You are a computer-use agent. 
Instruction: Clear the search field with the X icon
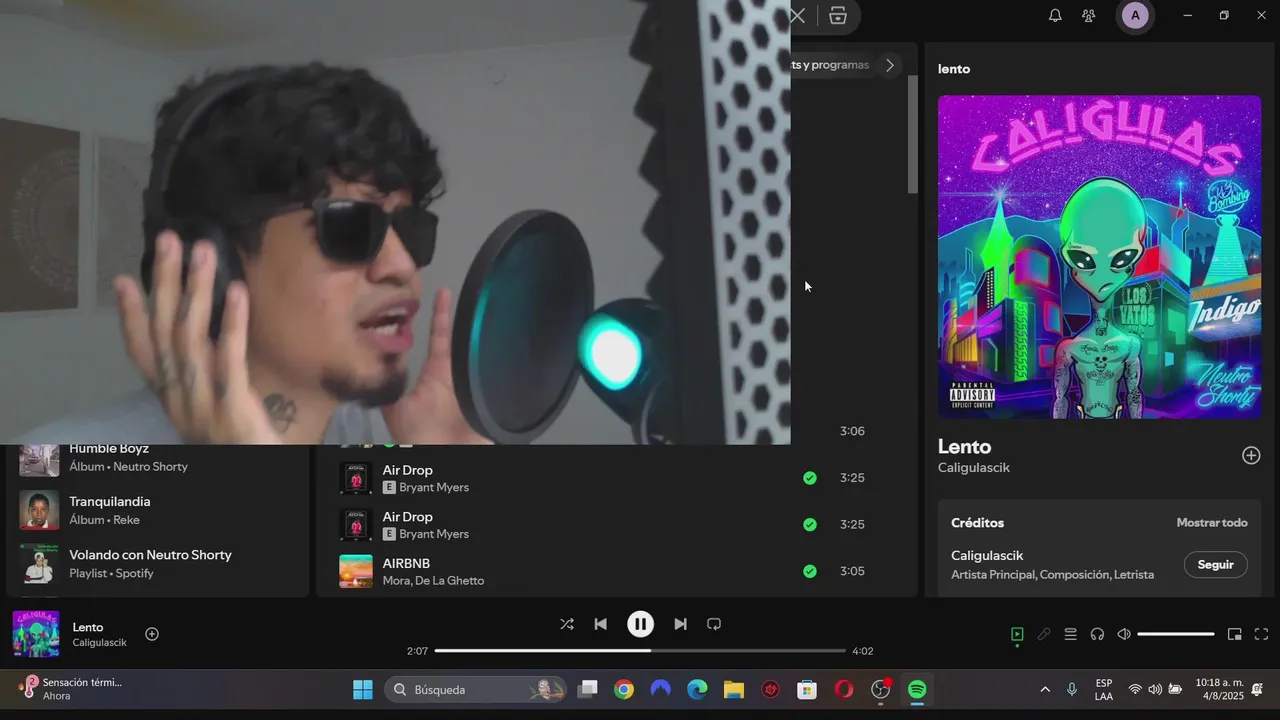pyautogui.click(x=798, y=16)
